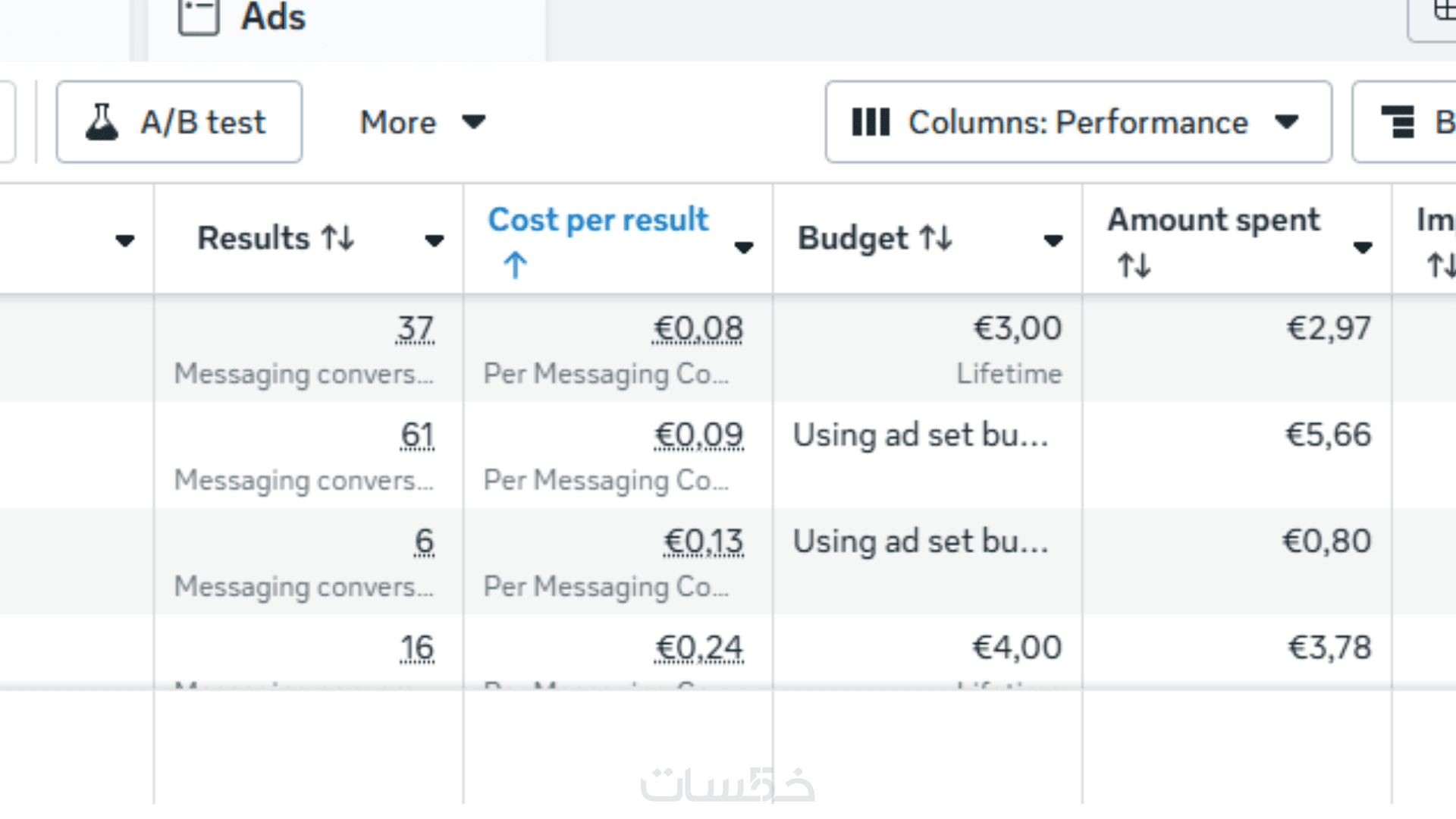Click the Results sort arrows icon
The image size is (1456, 819).
pos(337,238)
